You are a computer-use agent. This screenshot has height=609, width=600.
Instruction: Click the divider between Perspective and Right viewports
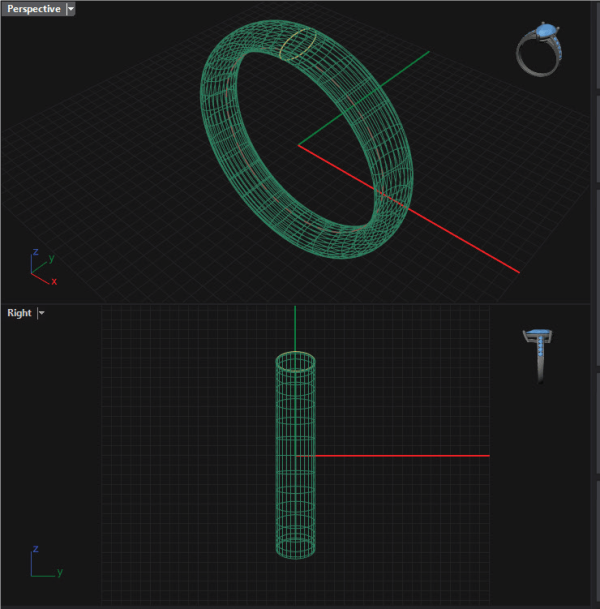[300, 303]
